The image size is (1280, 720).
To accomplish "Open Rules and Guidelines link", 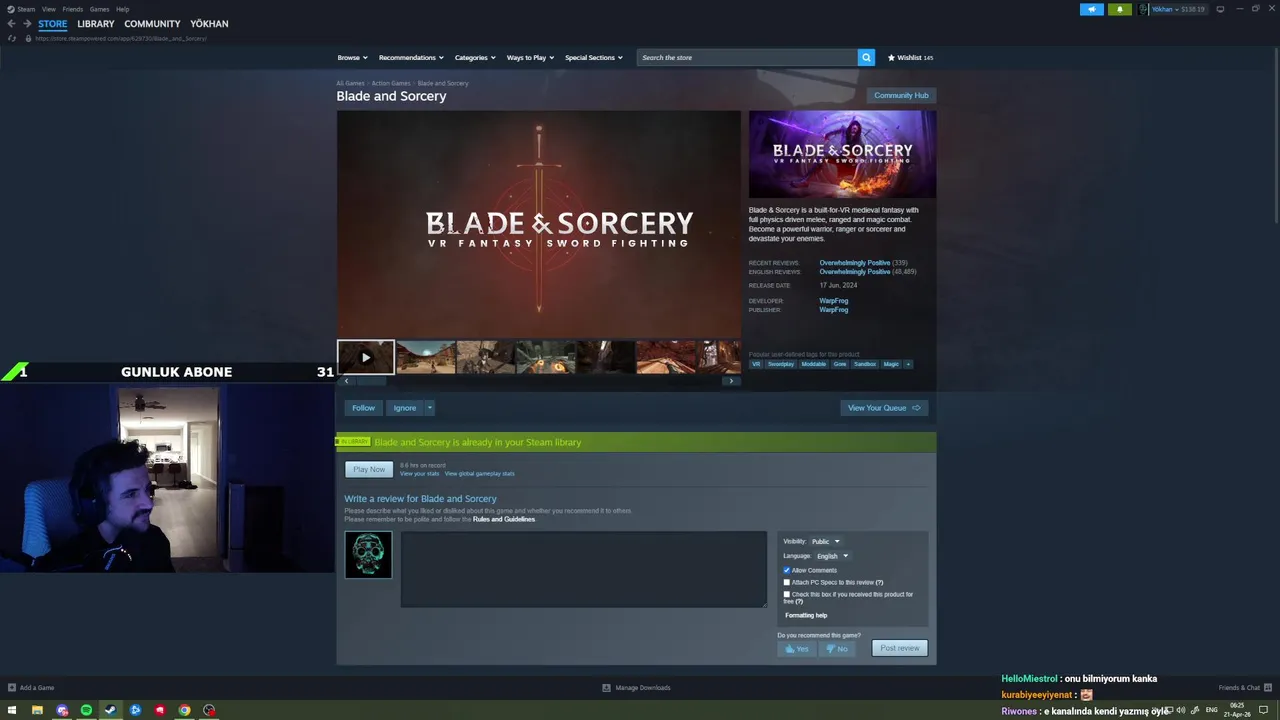I will pyautogui.click(x=504, y=519).
